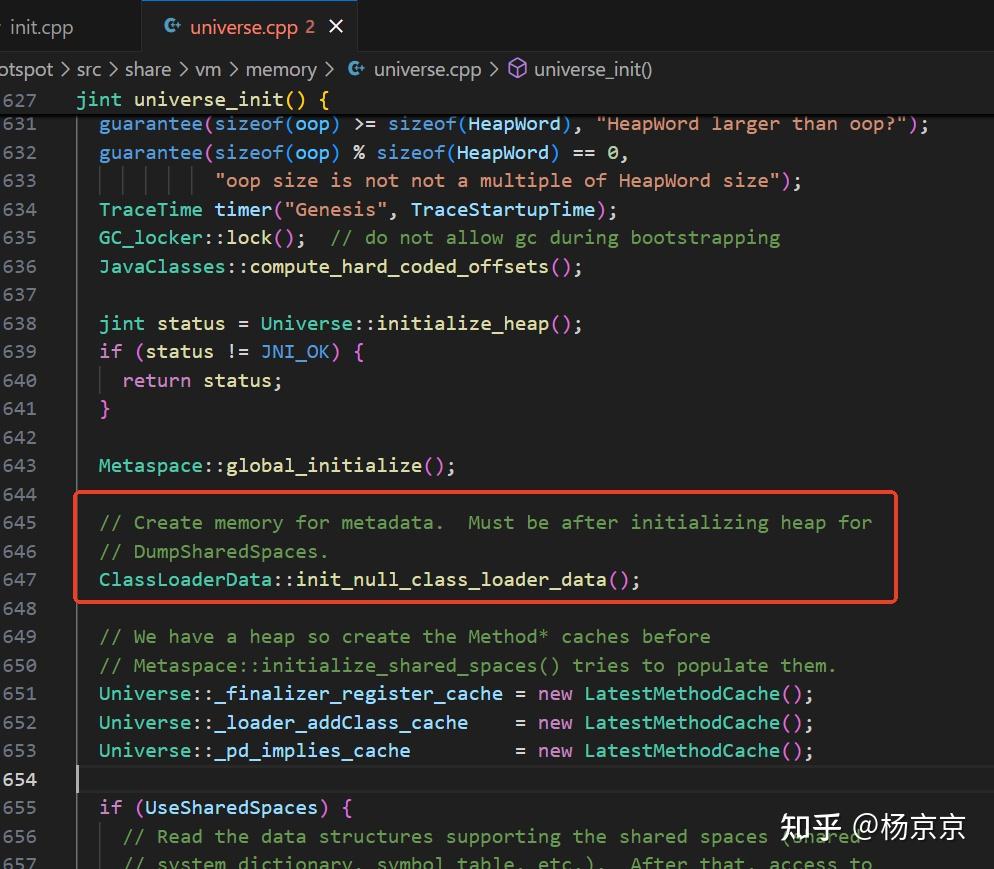Click the comment "do not allow gc during bootstrapping"
Image resolution: width=994 pixels, height=869 pixels.
click(555, 238)
